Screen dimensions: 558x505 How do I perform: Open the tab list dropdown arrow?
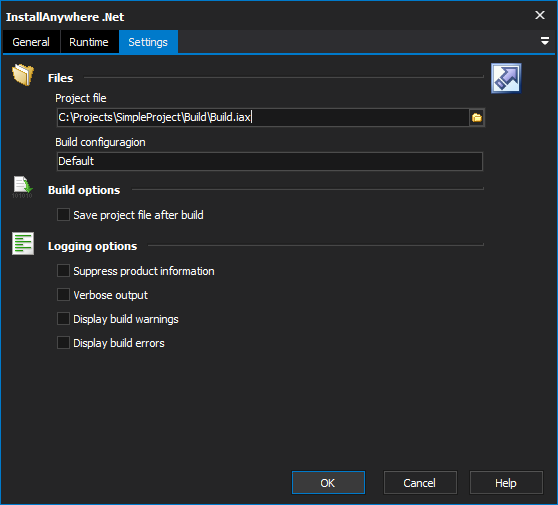tap(544, 41)
